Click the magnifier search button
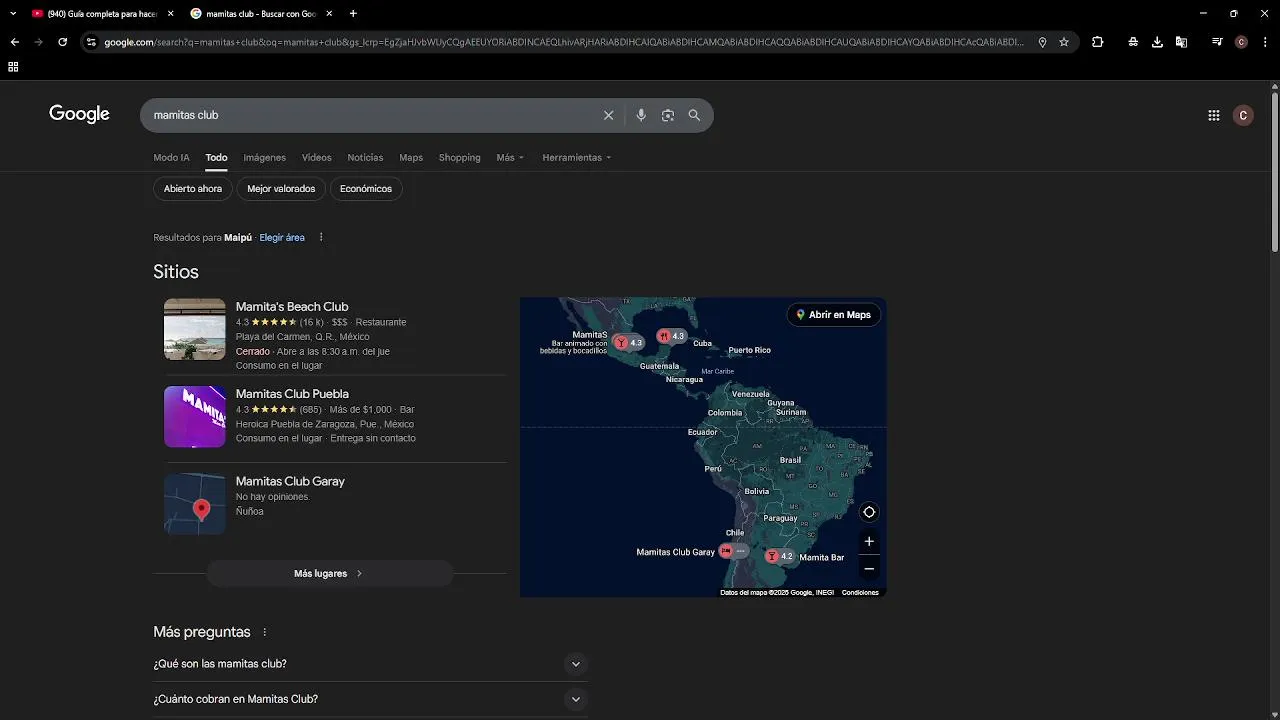This screenshot has width=1280, height=720. 694,115
